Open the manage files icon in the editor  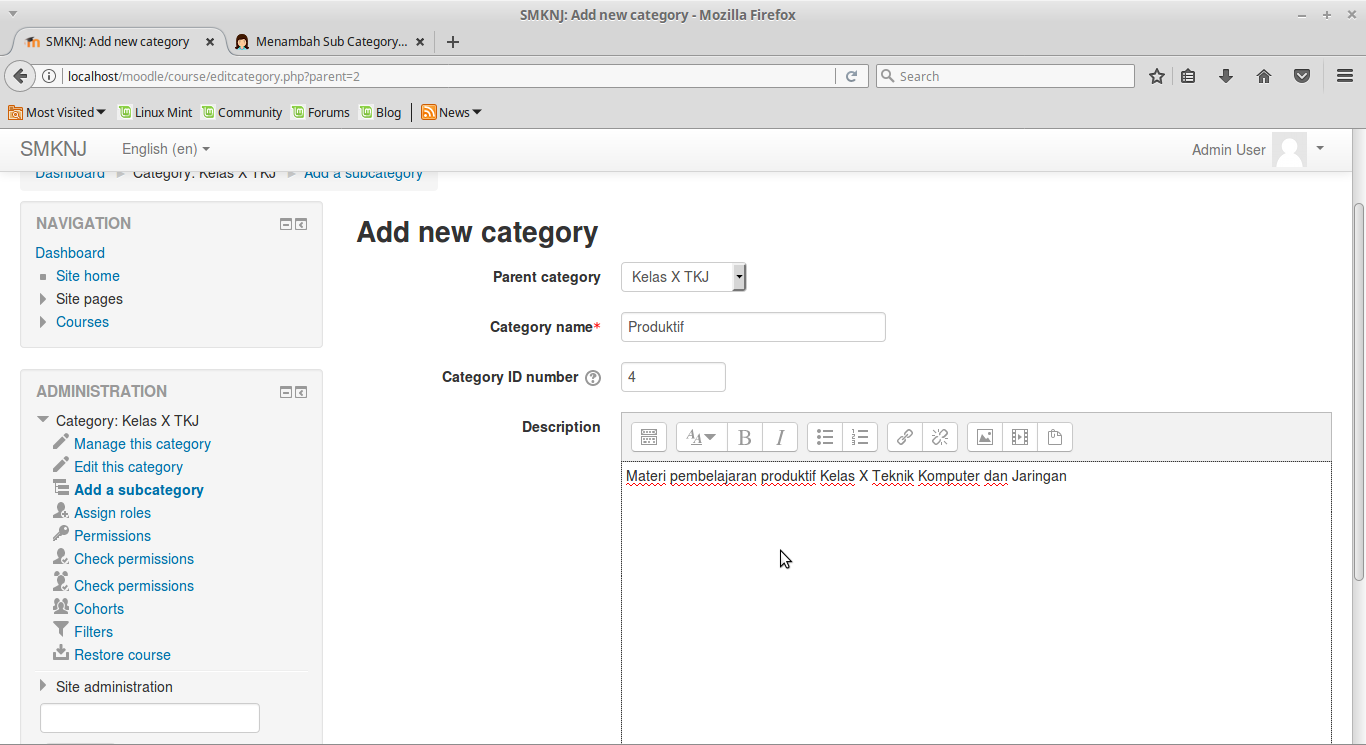point(1055,437)
